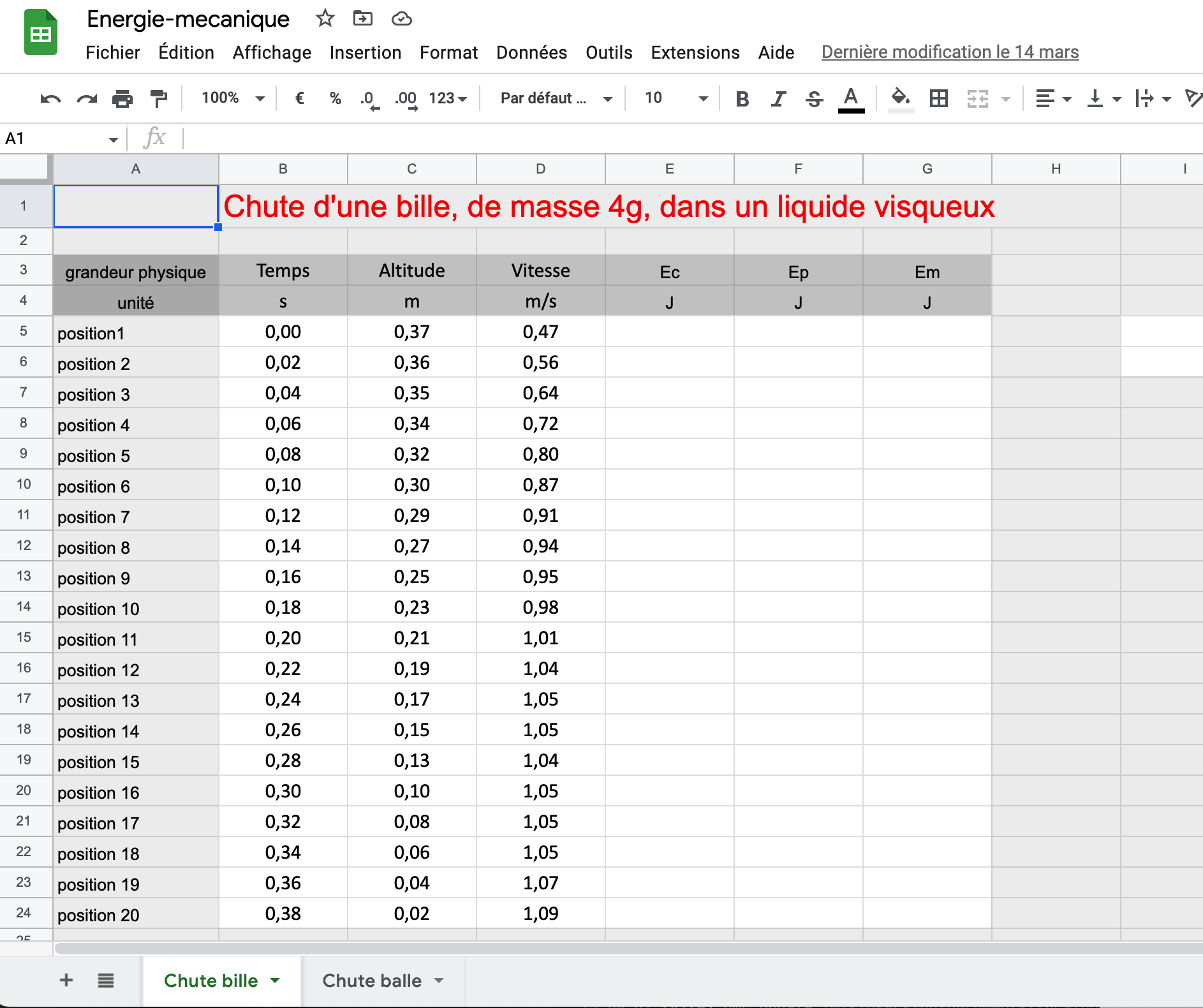The width and height of the screenshot is (1203, 1008).
Task: Toggle strikethrough formatting
Action: (x=814, y=99)
